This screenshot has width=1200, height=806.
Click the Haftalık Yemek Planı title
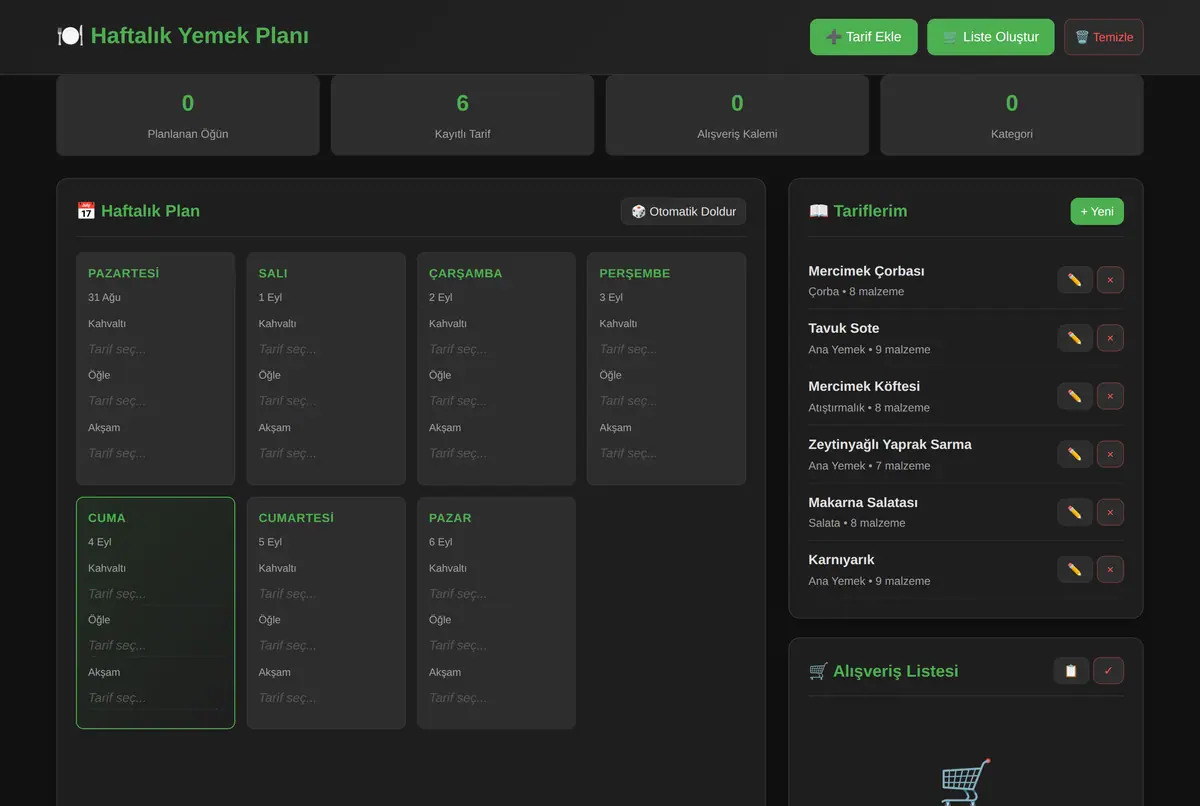click(x=183, y=36)
